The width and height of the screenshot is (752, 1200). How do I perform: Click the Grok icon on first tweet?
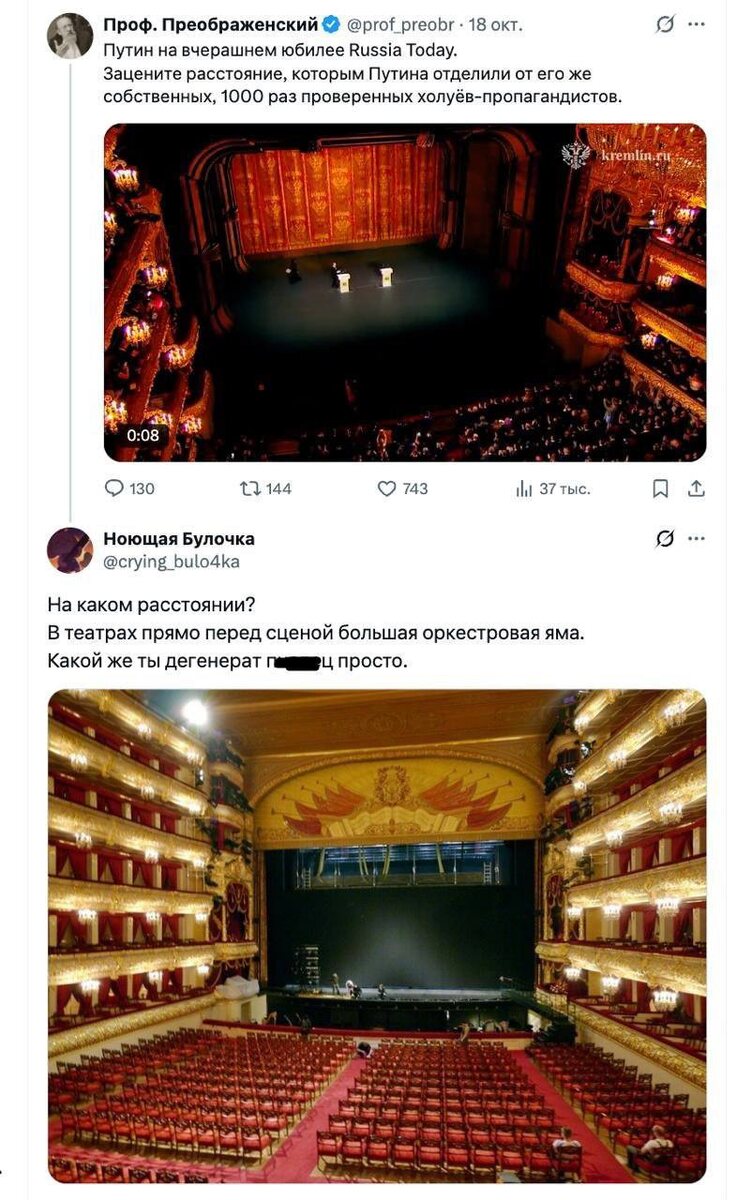click(x=664, y=25)
